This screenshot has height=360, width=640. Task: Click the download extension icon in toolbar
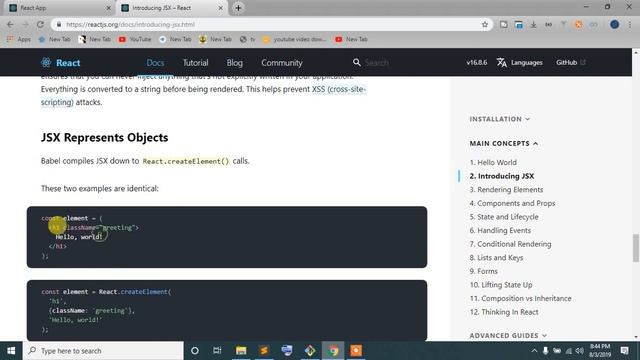point(533,24)
